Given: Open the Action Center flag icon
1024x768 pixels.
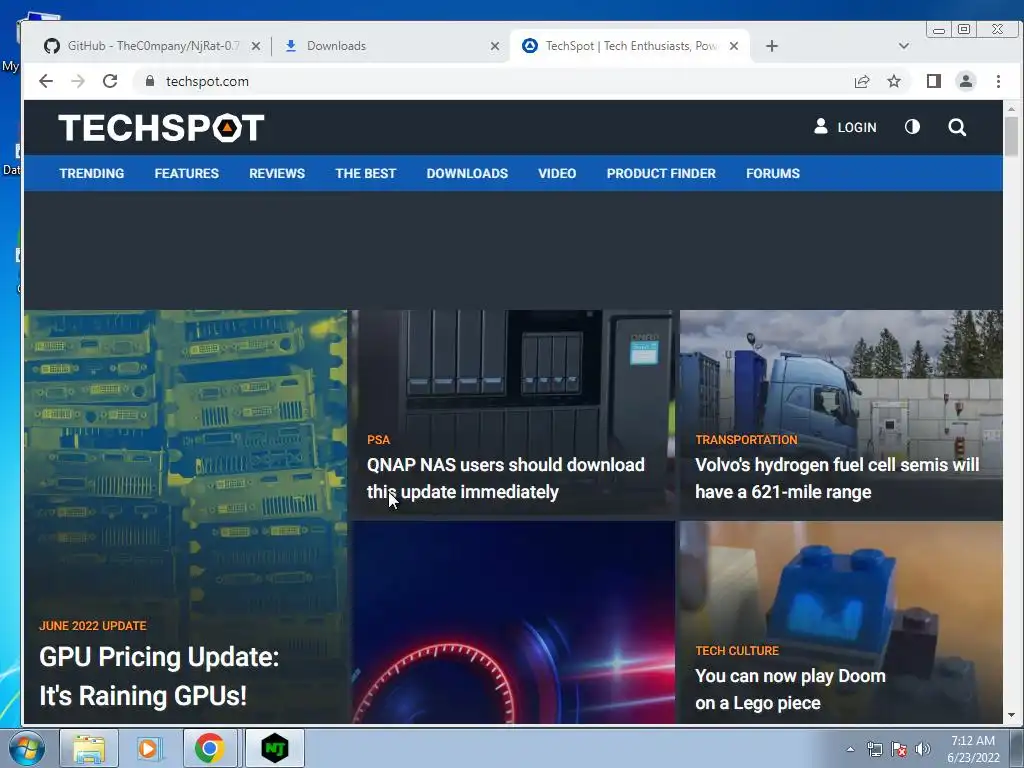Looking at the screenshot, I should (x=899, y=749).
